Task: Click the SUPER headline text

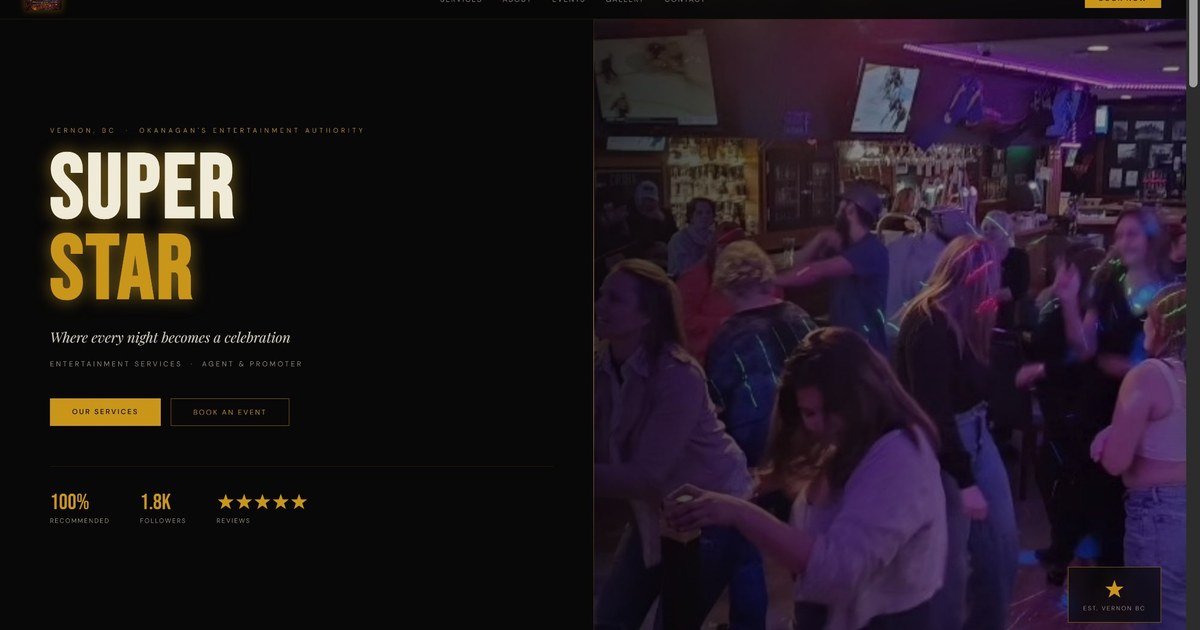Action: (x=142, y=186)
